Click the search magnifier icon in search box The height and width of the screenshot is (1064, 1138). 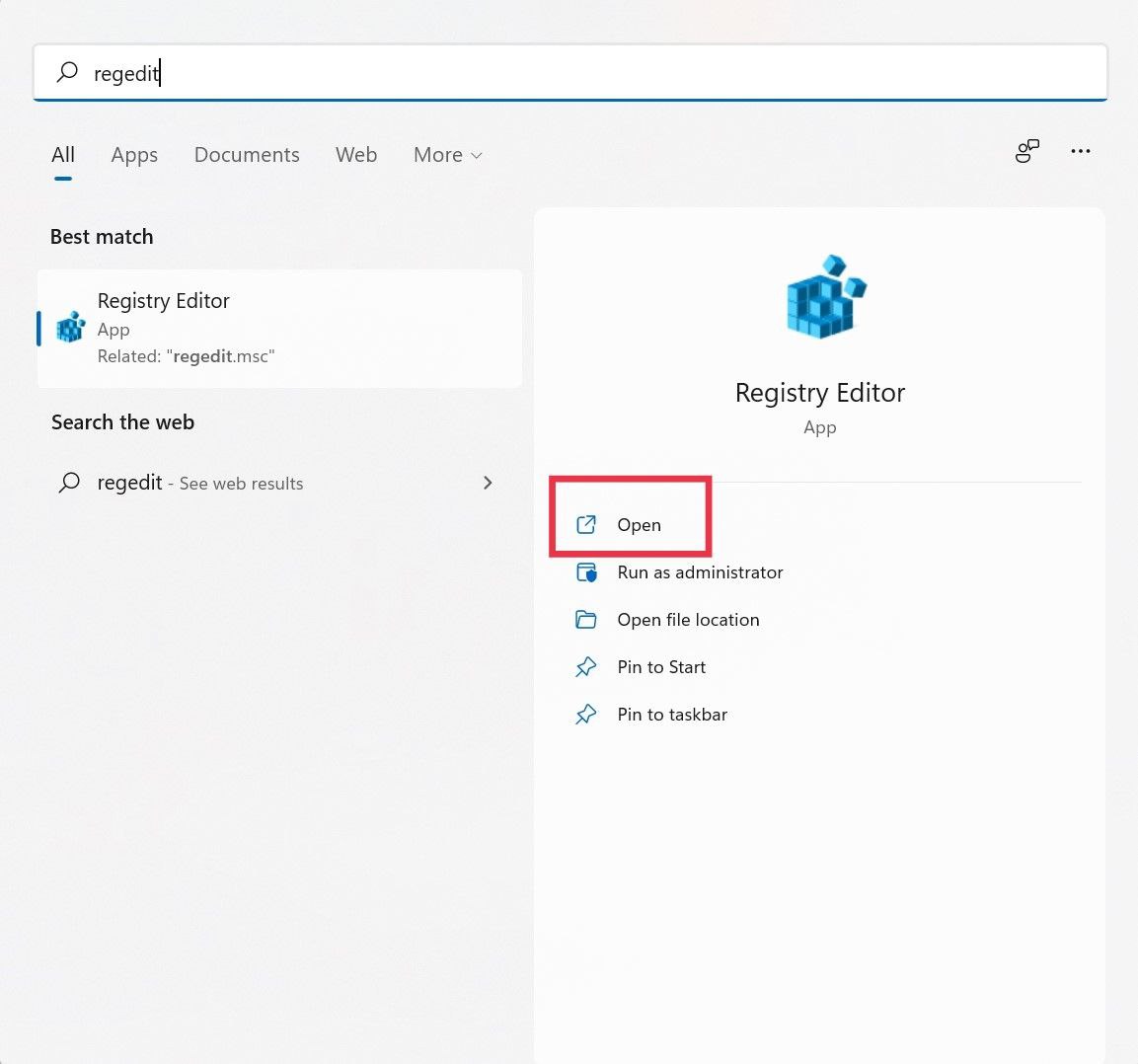pos(67,72)
